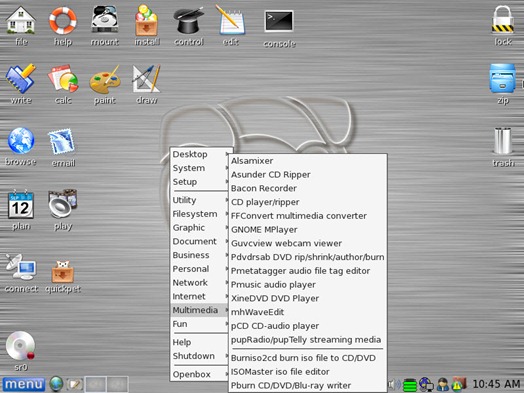The height and width of the screenshot is (393, 524).
Task: Expand the Setup submenu
Action: [x=201, y=182]
